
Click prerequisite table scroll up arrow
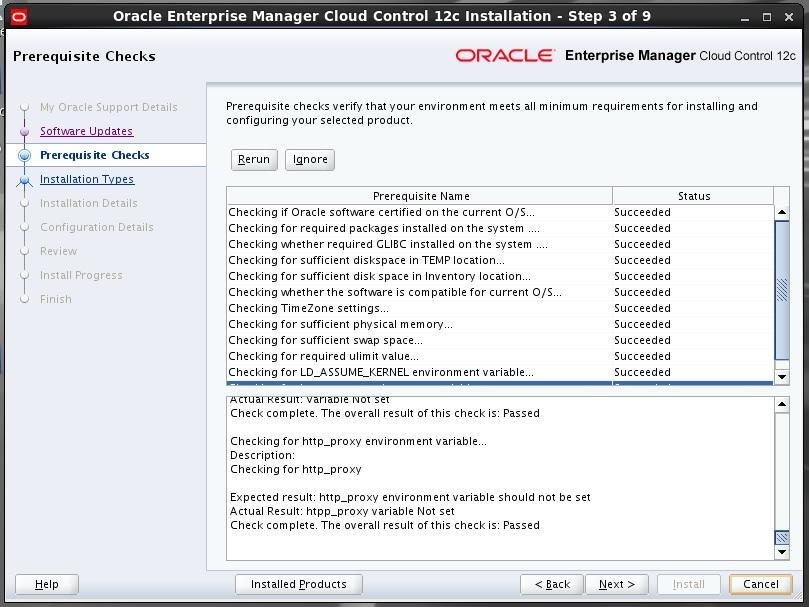pos(782,212)
